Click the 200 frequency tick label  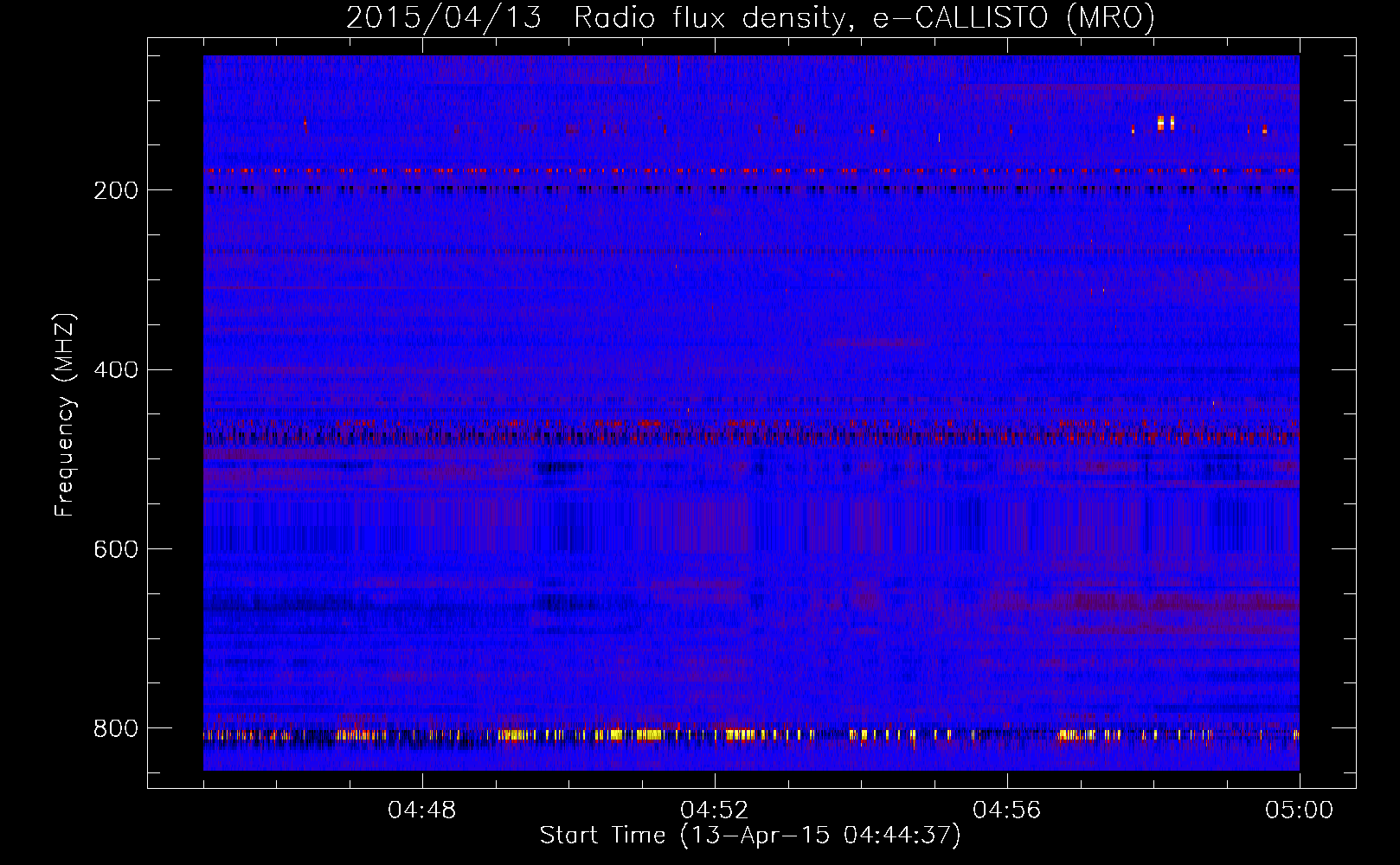pos(115,190)
